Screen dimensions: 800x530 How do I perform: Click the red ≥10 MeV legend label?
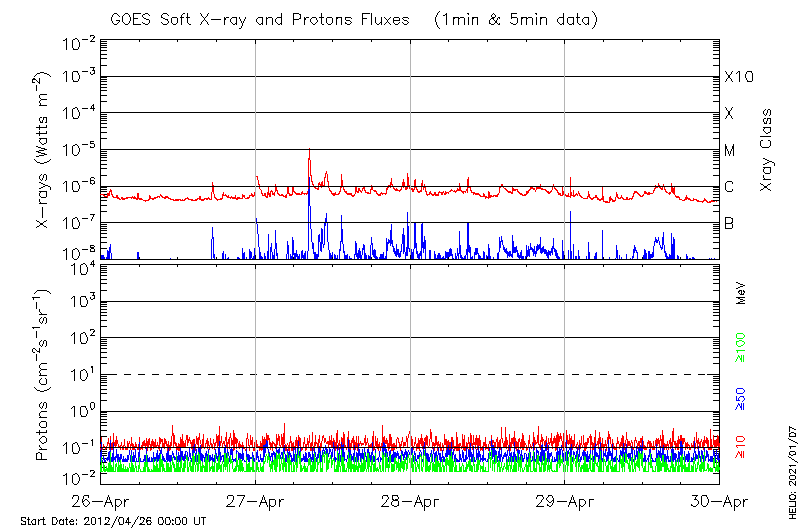coord(742,445)
